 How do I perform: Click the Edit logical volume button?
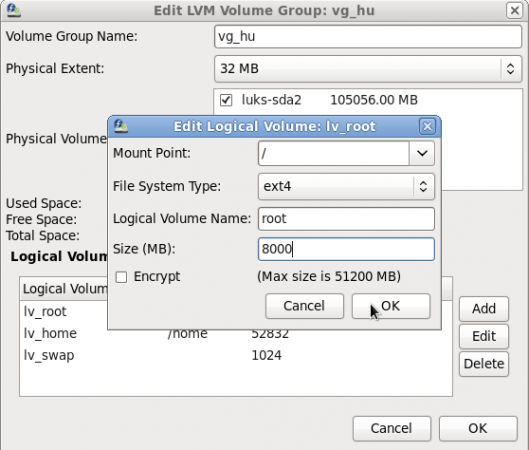coord(483,336)
